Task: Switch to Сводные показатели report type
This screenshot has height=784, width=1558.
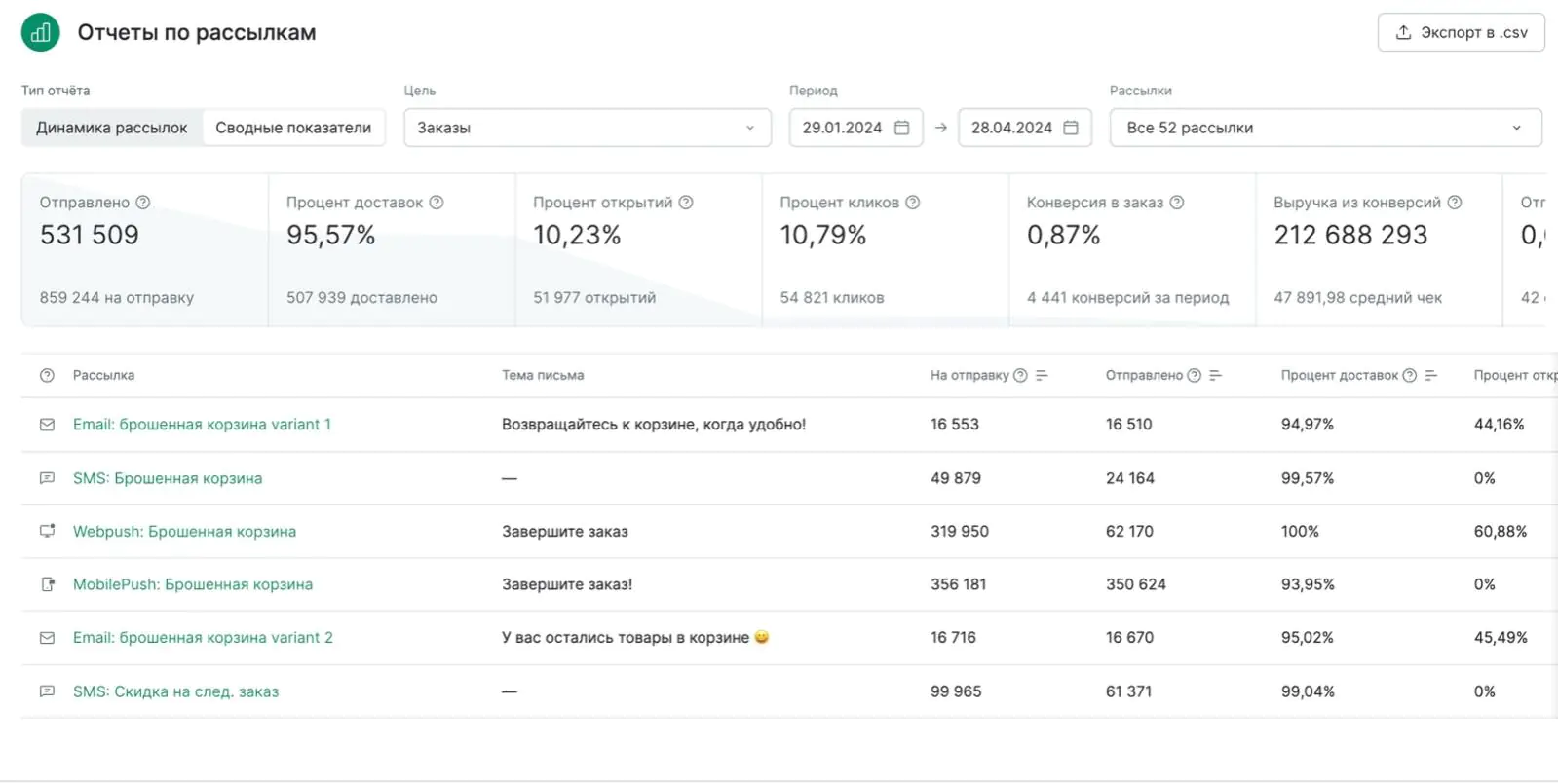Action: (293, 128)
